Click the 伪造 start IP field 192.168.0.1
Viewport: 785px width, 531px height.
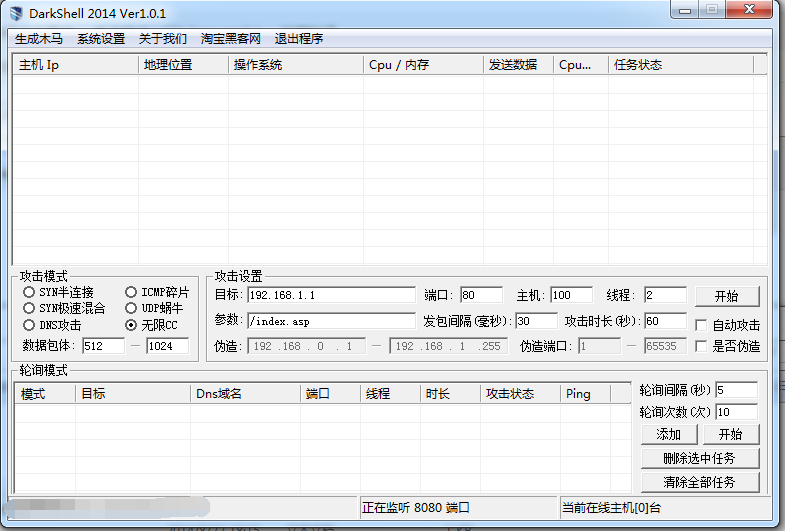[306, 346]
